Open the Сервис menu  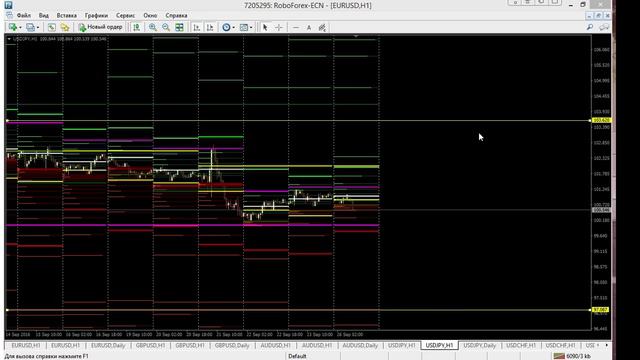pyautogui.click(x=125, y=16)
